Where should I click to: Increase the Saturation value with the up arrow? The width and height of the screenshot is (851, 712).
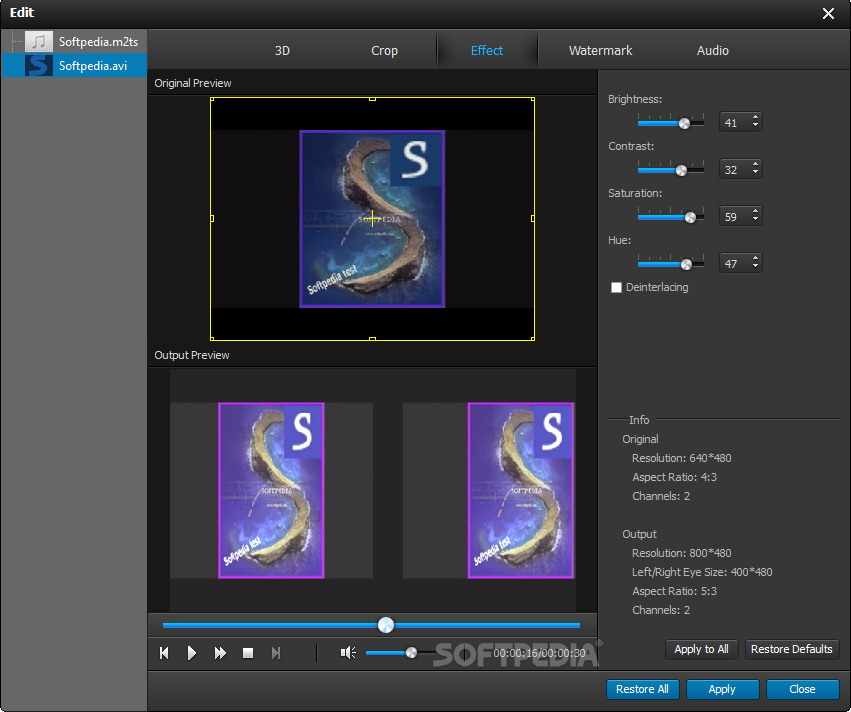(x=755, y=211)
